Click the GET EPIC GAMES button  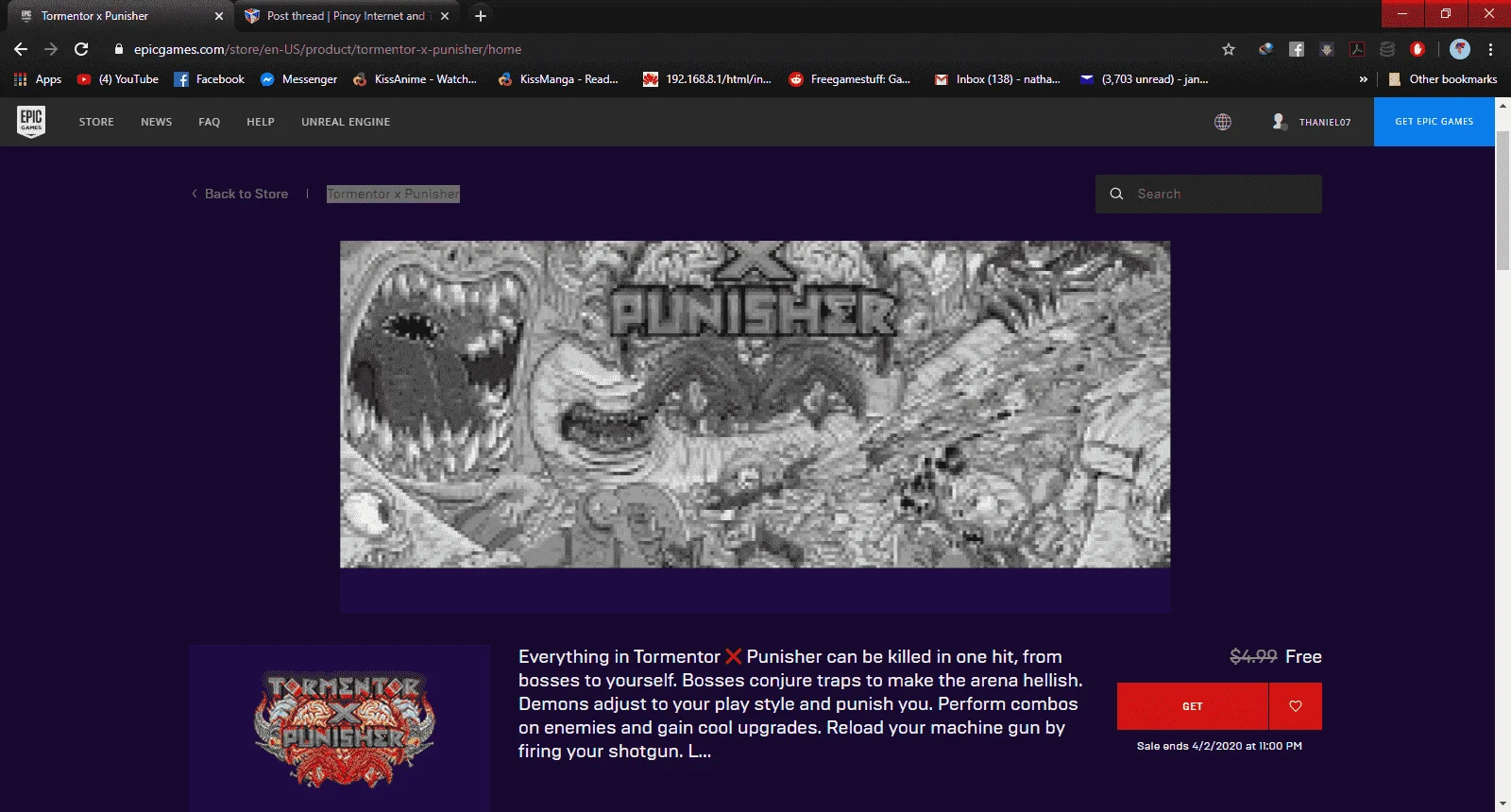point(1435,122)
